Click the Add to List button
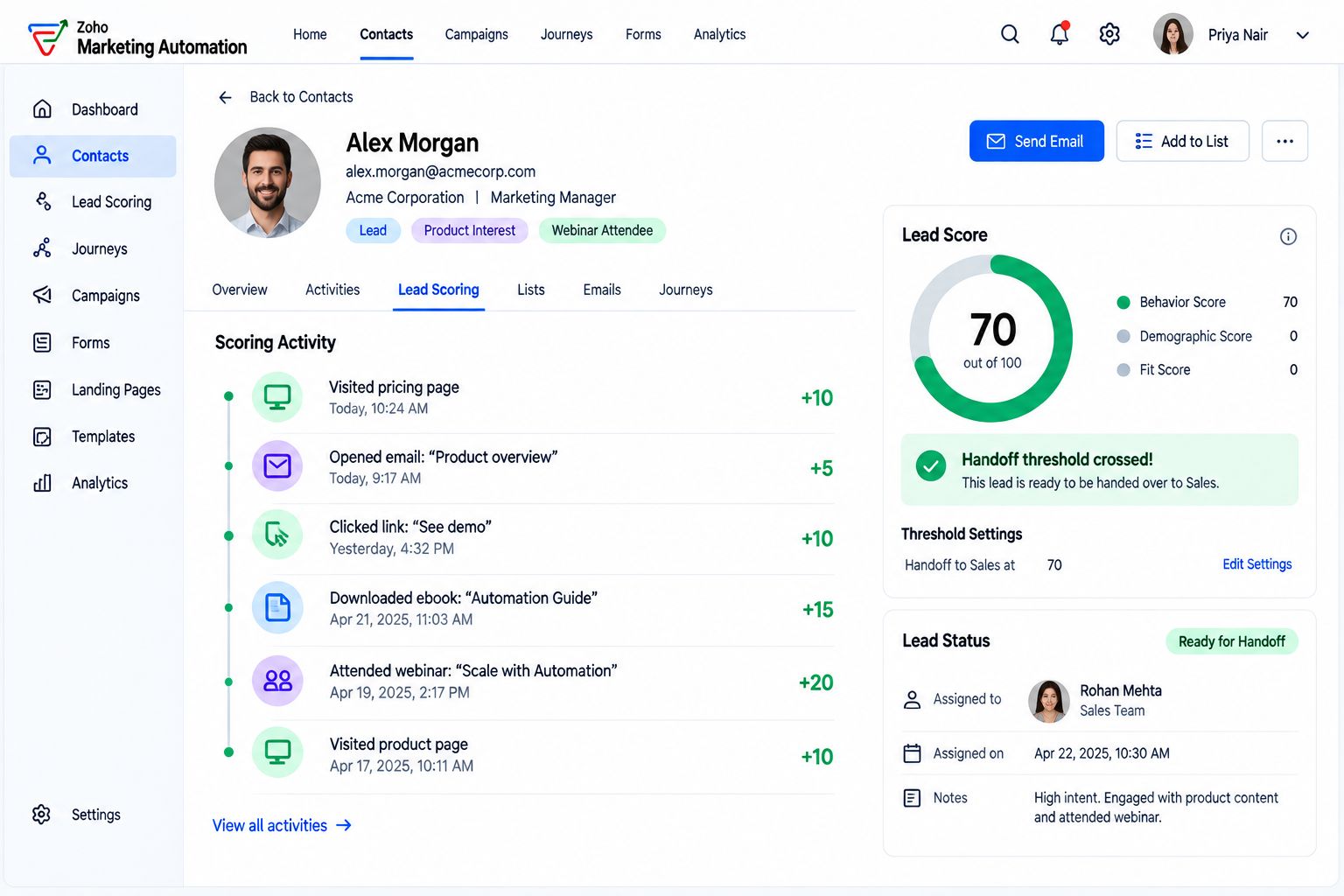 point(1182,141)
